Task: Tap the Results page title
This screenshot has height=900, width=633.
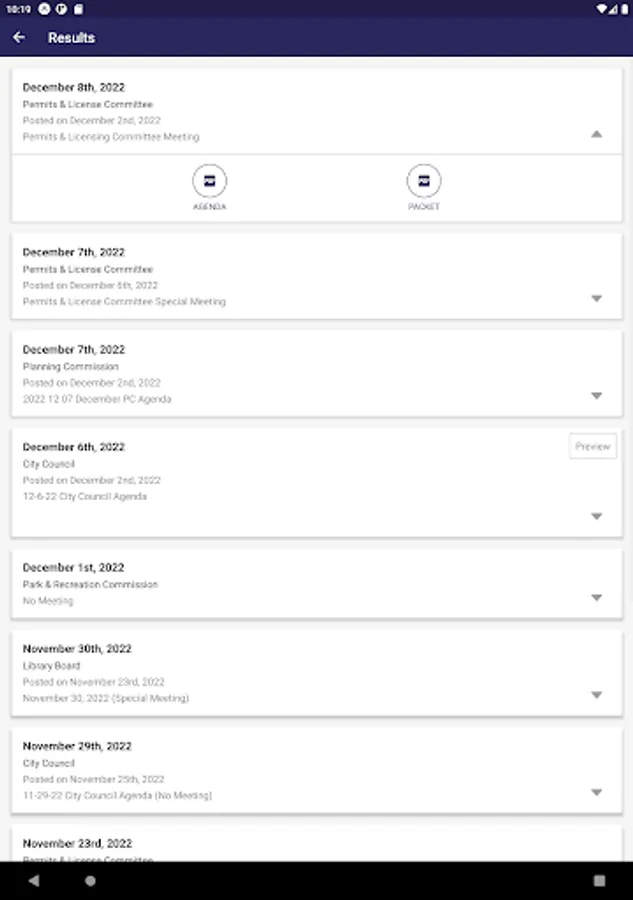Action: [72, 38]
